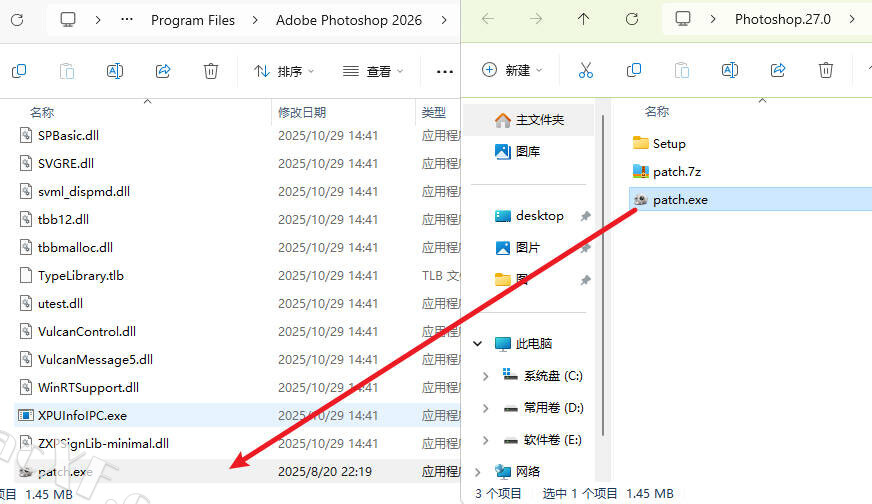Select the Setup folder in file list
Image resolution: width=872 pixels, height=504 pixels.
click(668, 144)
